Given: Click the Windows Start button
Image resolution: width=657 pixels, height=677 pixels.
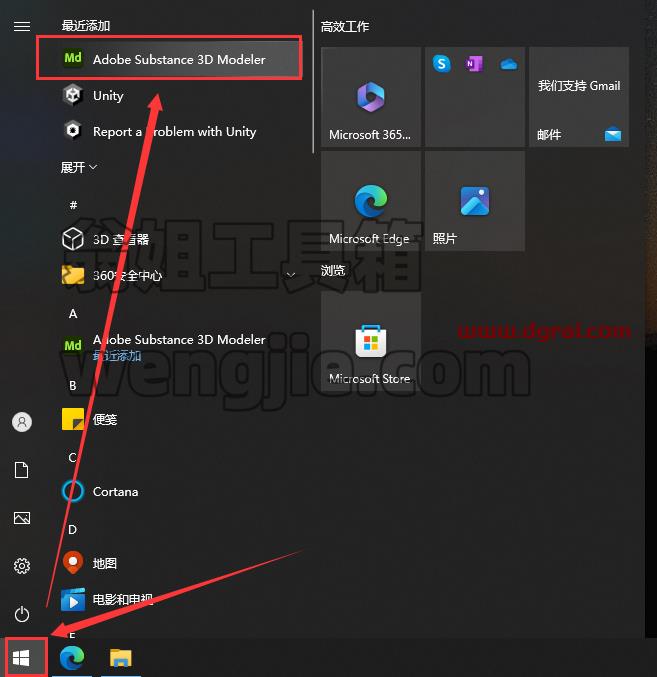Looking at the screenshot, I should pyautogui.click(x=22, y=658).
